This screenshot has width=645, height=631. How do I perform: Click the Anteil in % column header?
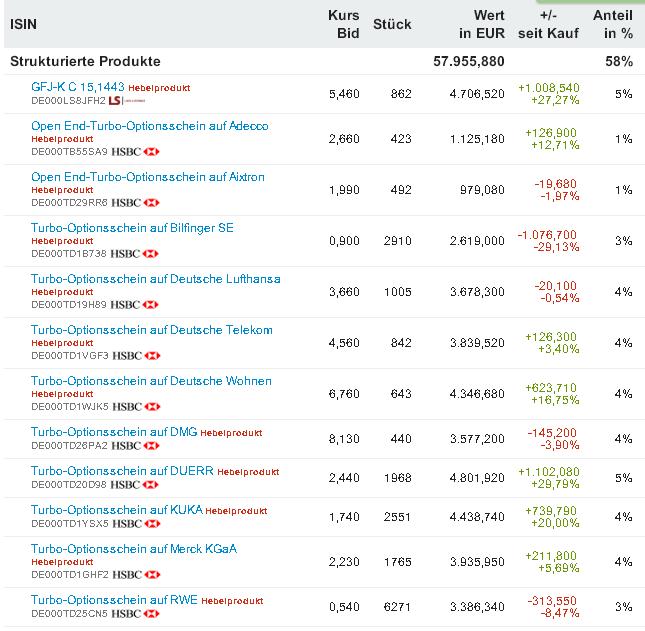coord(612,24)
